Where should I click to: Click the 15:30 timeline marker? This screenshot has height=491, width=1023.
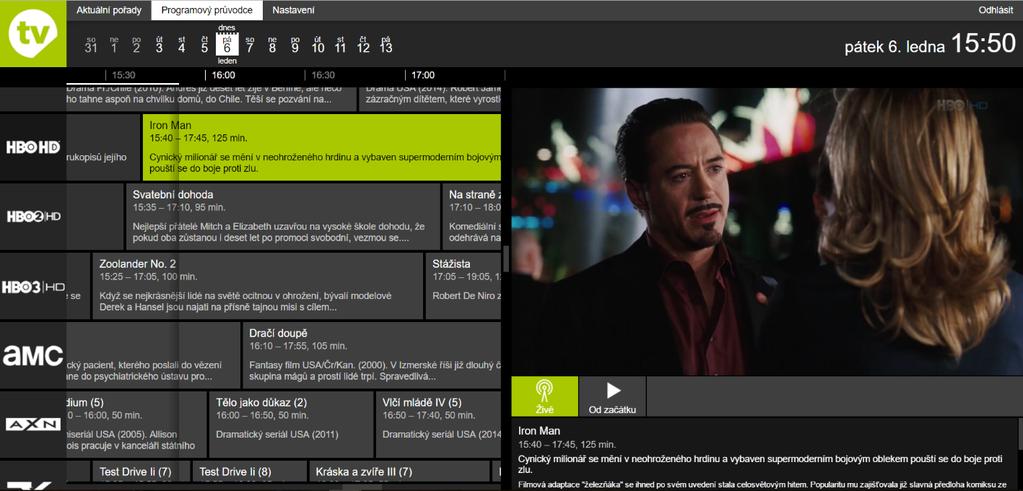[x=124, y=75]
